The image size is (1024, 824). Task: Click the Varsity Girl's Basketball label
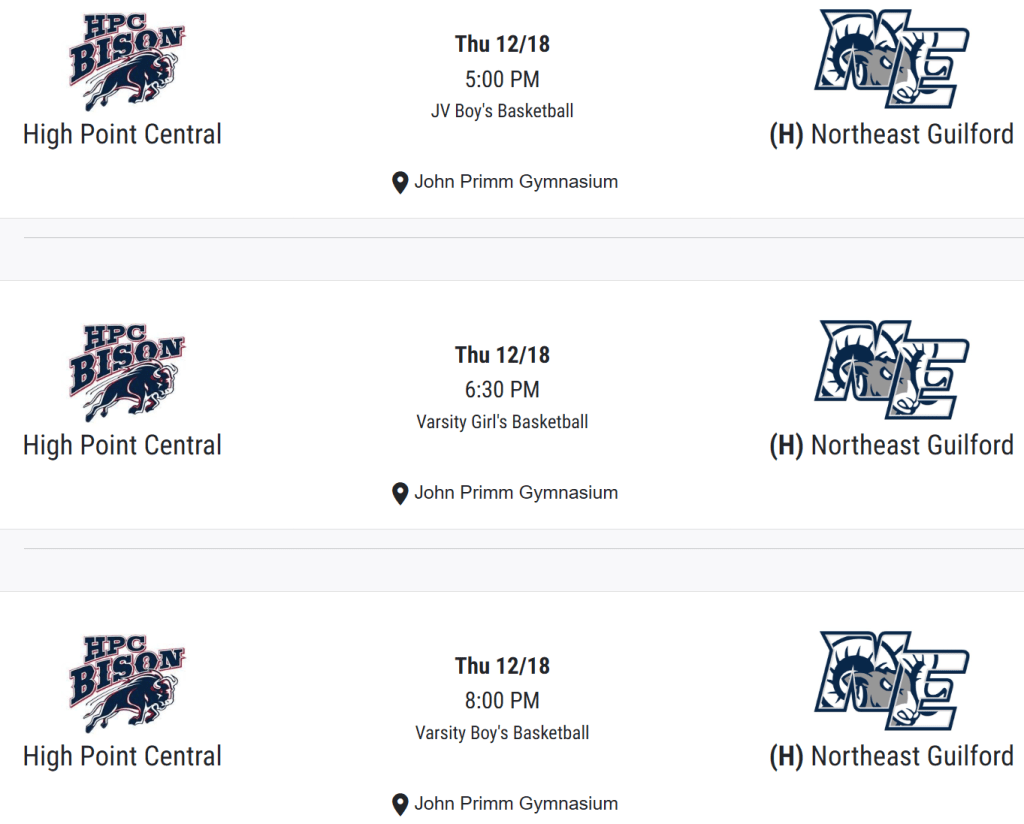pyautogui.click(x=502, y=422)
